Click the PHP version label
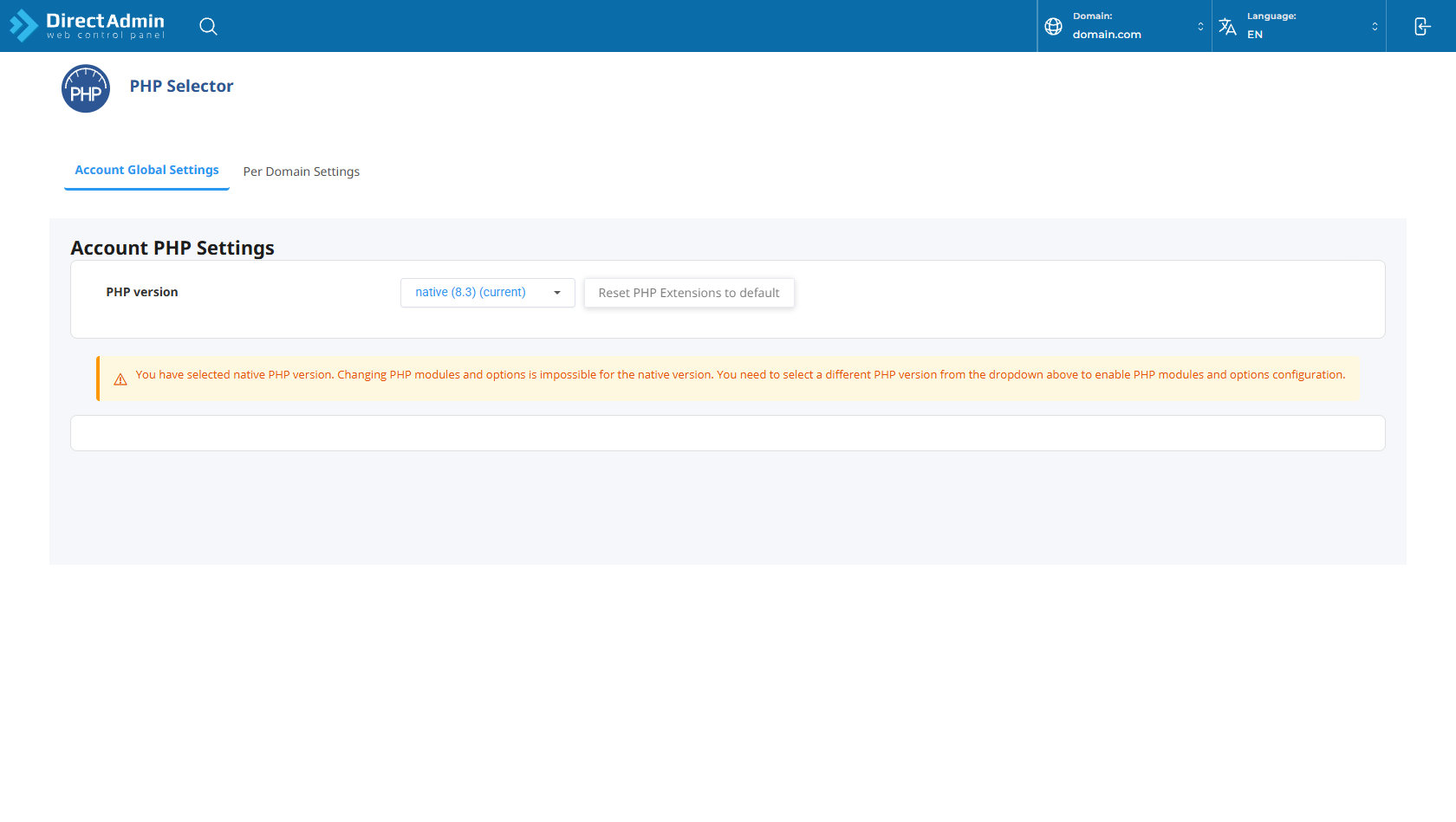This screenshot has height=822, width=1456. point(142,292)
